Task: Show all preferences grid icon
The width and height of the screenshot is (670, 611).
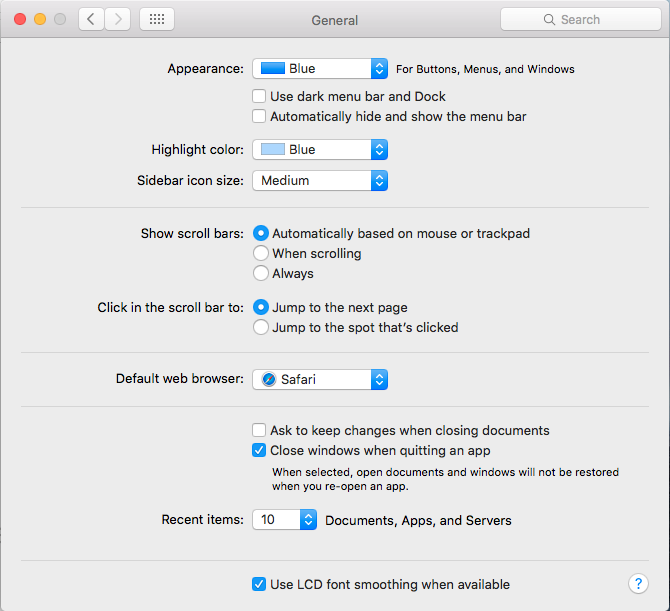Action: coord(157,19)
